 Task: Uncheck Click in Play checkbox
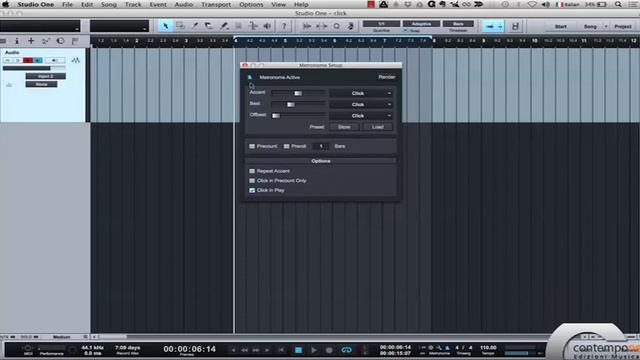pos(252,190)
